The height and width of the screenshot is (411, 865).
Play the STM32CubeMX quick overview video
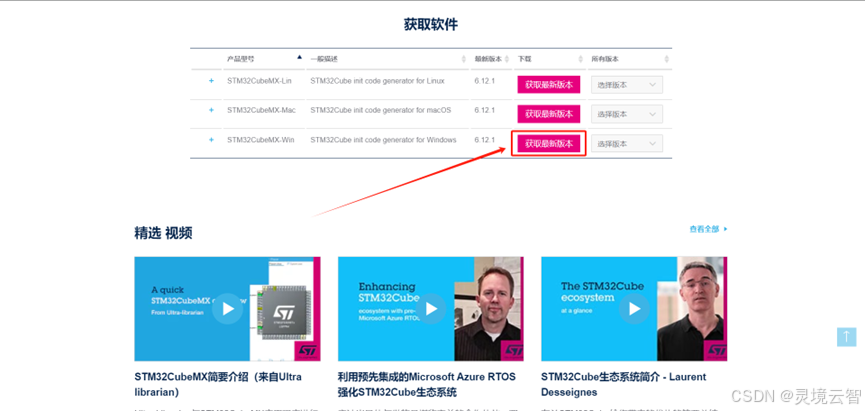227,309
